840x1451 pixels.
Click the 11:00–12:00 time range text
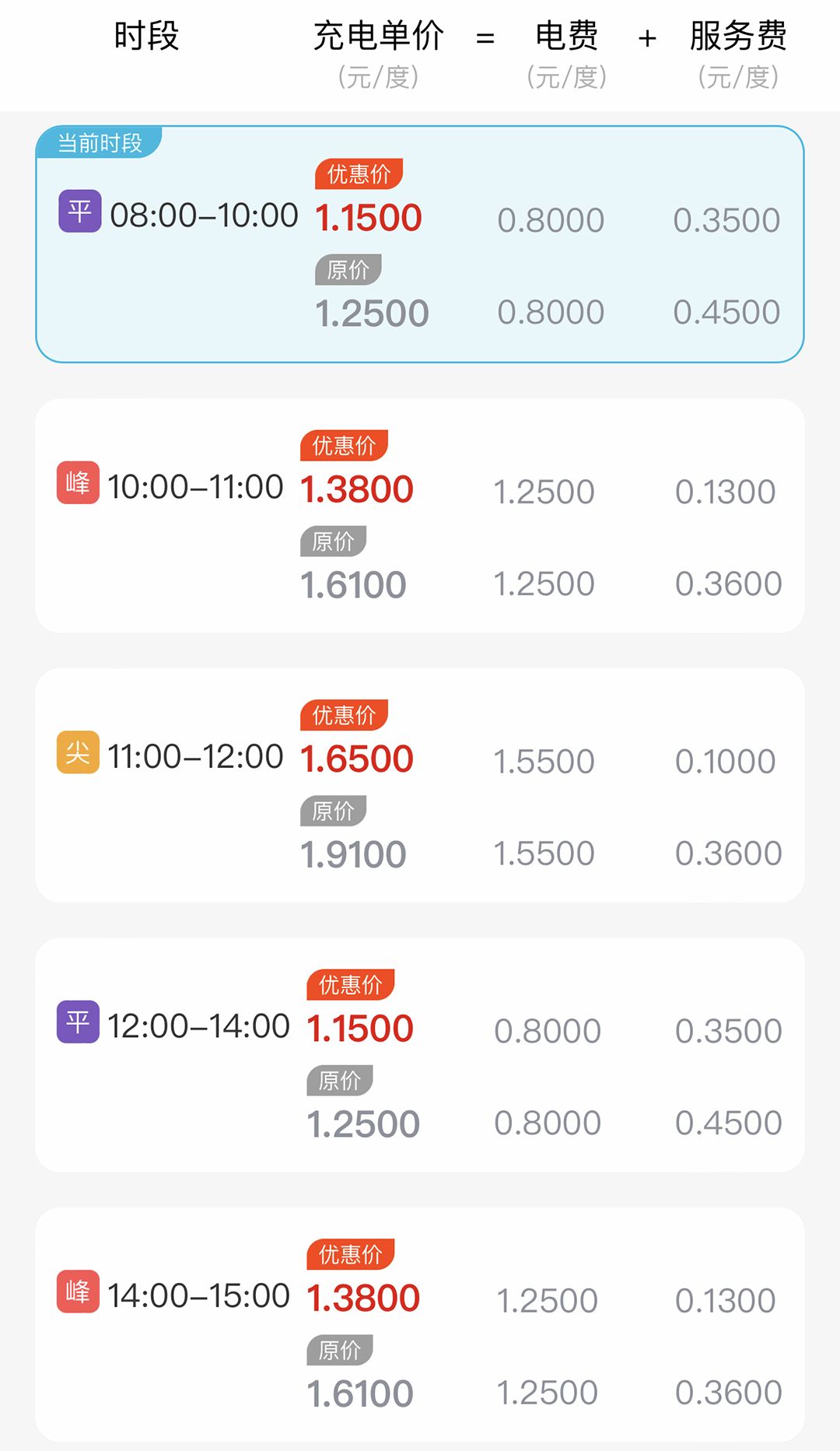[x=195, y=757]
